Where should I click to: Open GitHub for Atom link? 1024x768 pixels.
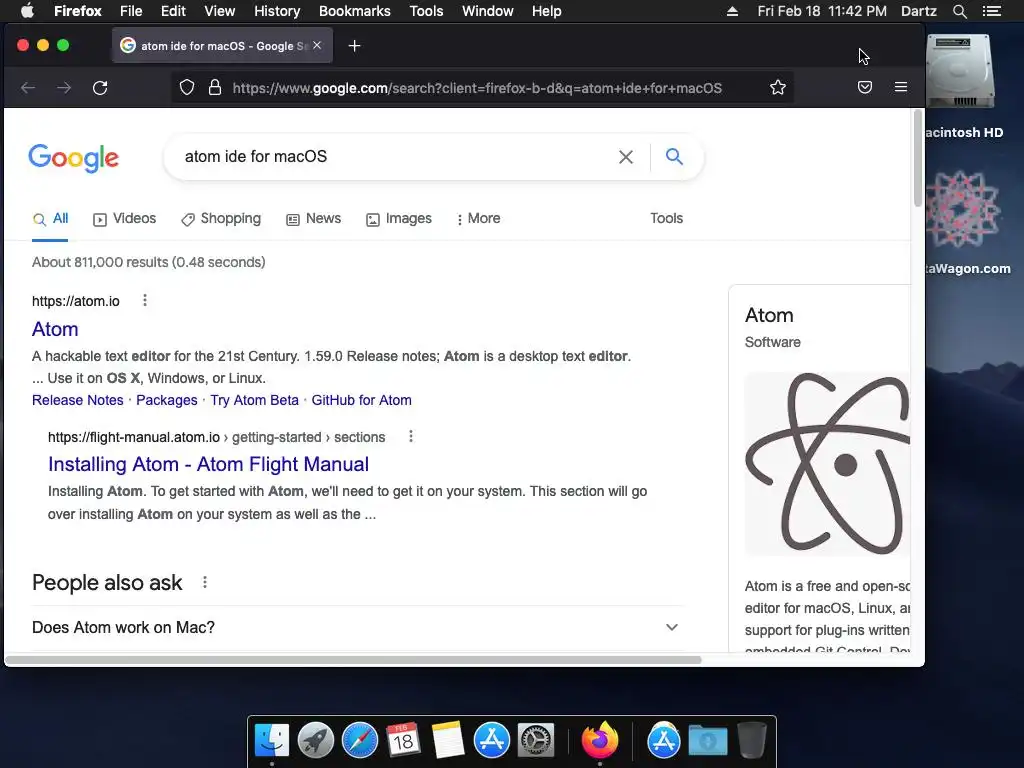tap(361, 400)
